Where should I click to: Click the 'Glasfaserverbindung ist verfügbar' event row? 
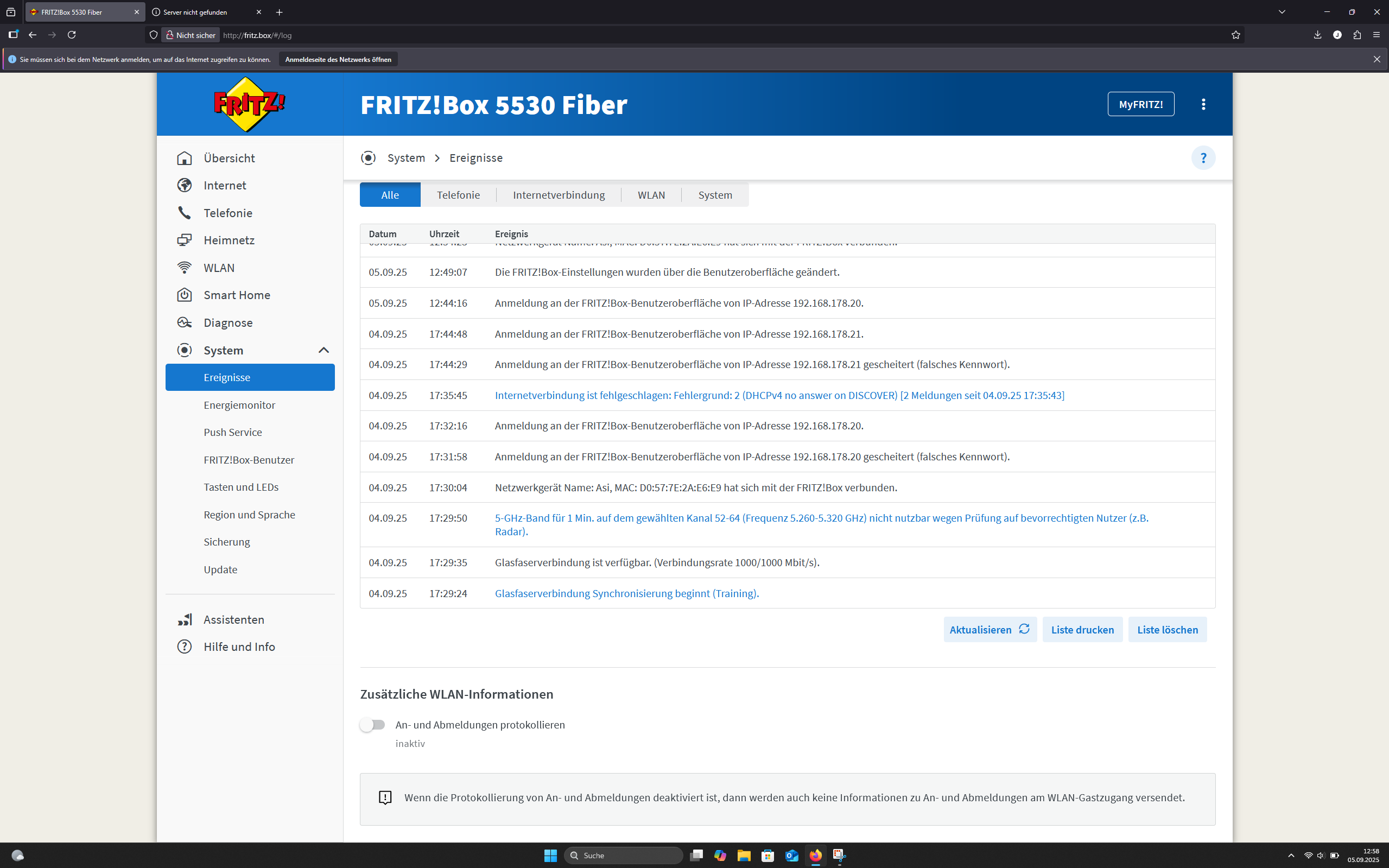click(788, 562)
